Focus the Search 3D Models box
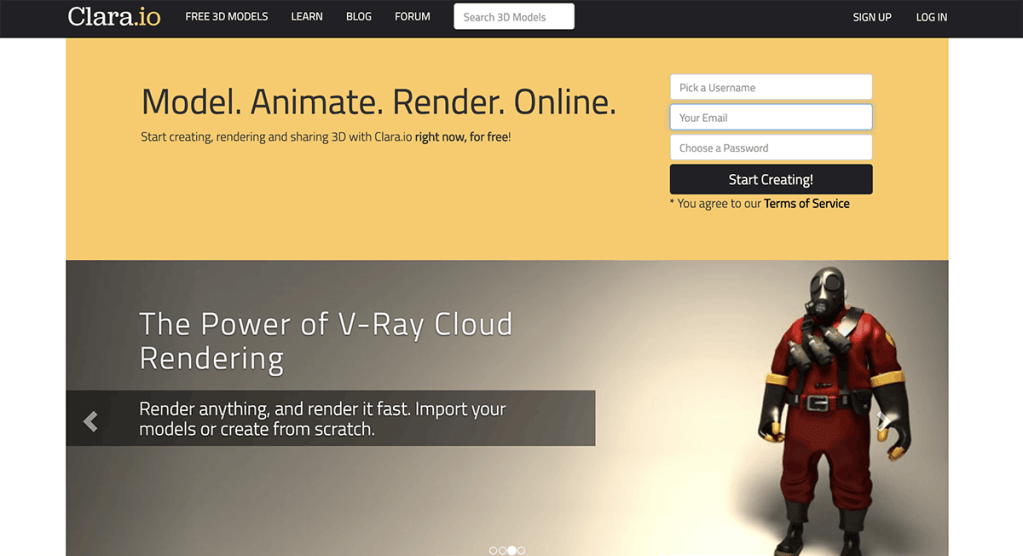Screen dimensions: 1023x556 (x=514, y=17)
